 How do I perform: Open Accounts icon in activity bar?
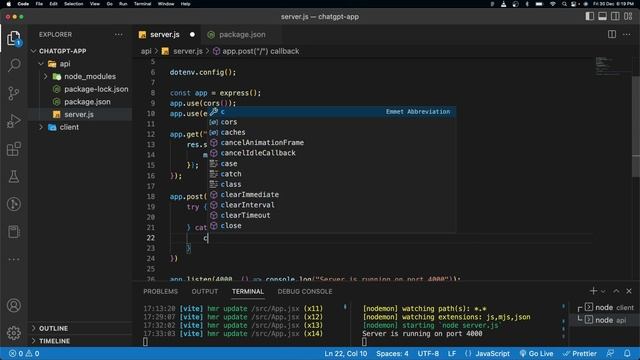[14, 305]
